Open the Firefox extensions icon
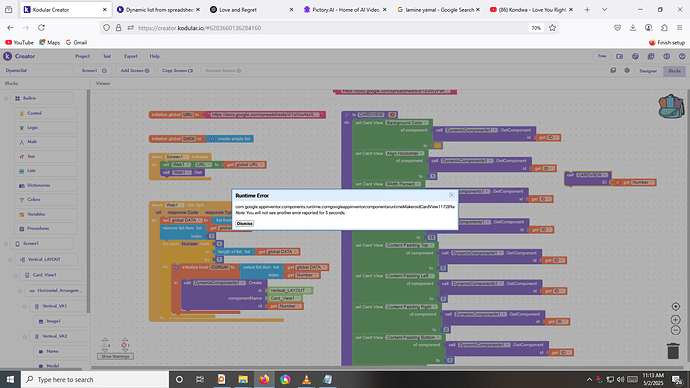 [x=664, y=28]
